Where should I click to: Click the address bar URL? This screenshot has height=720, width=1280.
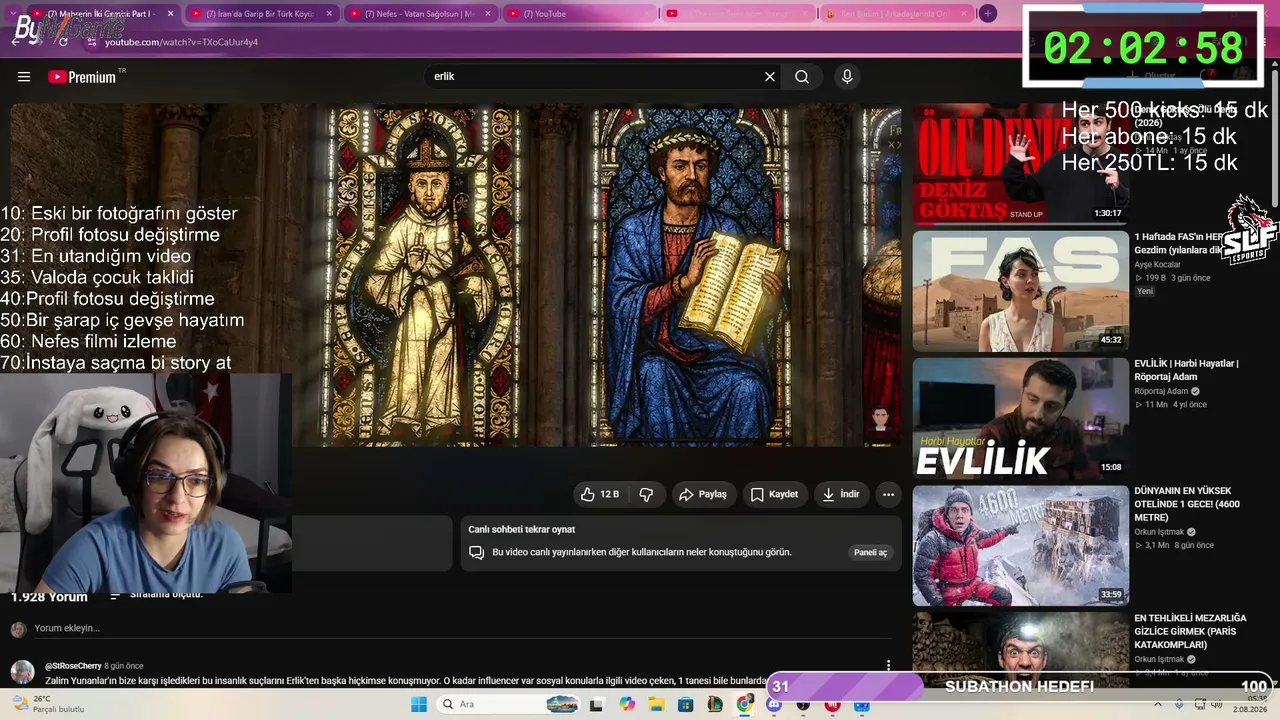point(182,42)
